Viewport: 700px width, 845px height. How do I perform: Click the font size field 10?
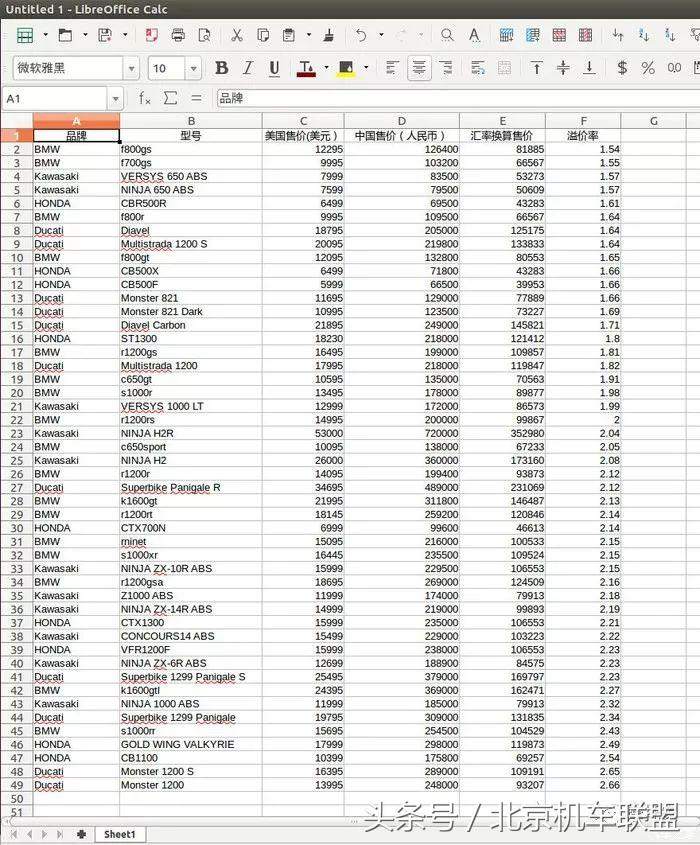tap(167, 68)
